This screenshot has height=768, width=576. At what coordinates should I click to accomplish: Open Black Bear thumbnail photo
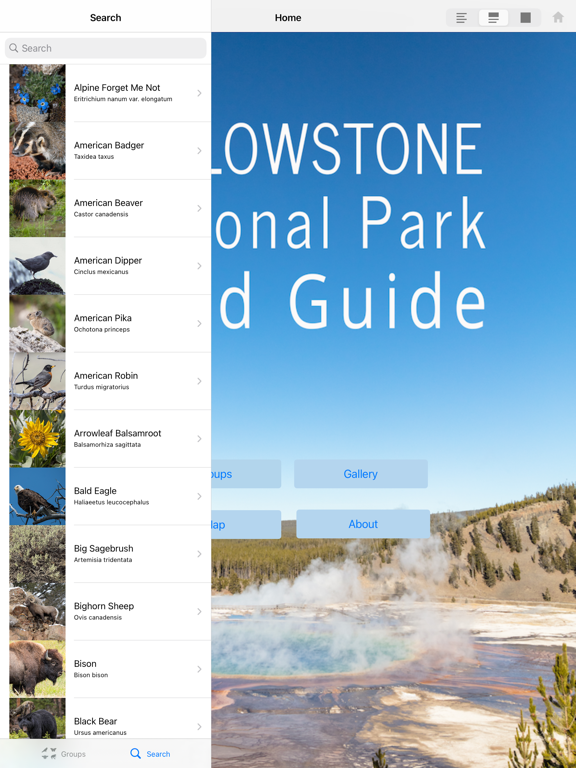point(37,719)
